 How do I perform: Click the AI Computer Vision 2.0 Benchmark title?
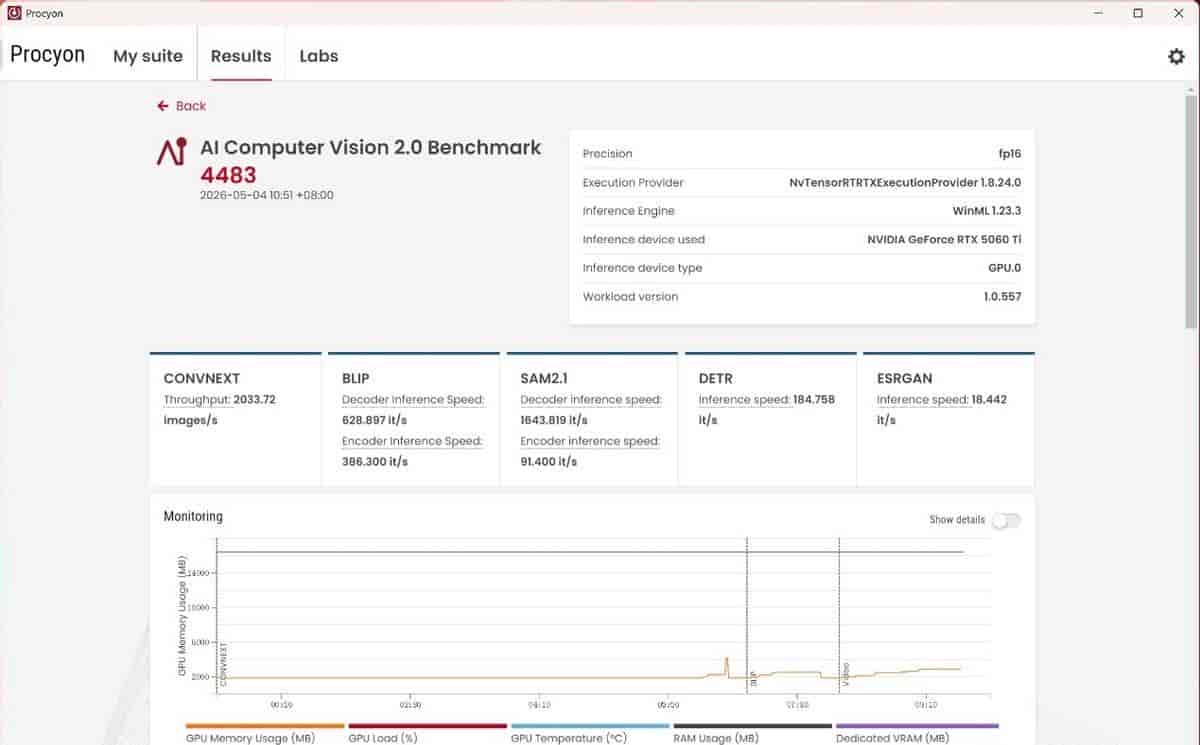click(x=371, y=147)
